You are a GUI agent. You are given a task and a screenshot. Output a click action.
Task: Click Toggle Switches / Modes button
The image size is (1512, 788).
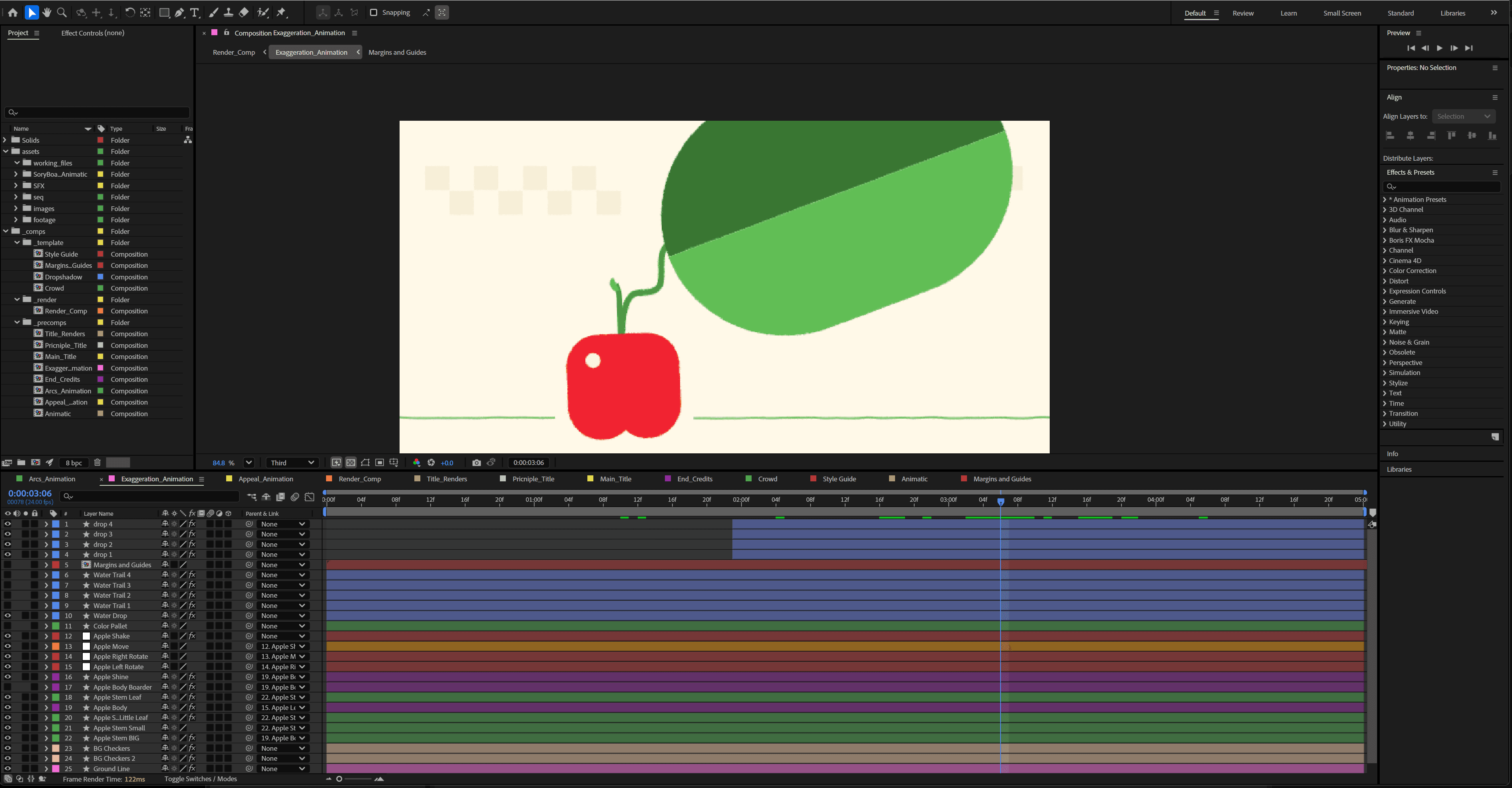(200, 779)
